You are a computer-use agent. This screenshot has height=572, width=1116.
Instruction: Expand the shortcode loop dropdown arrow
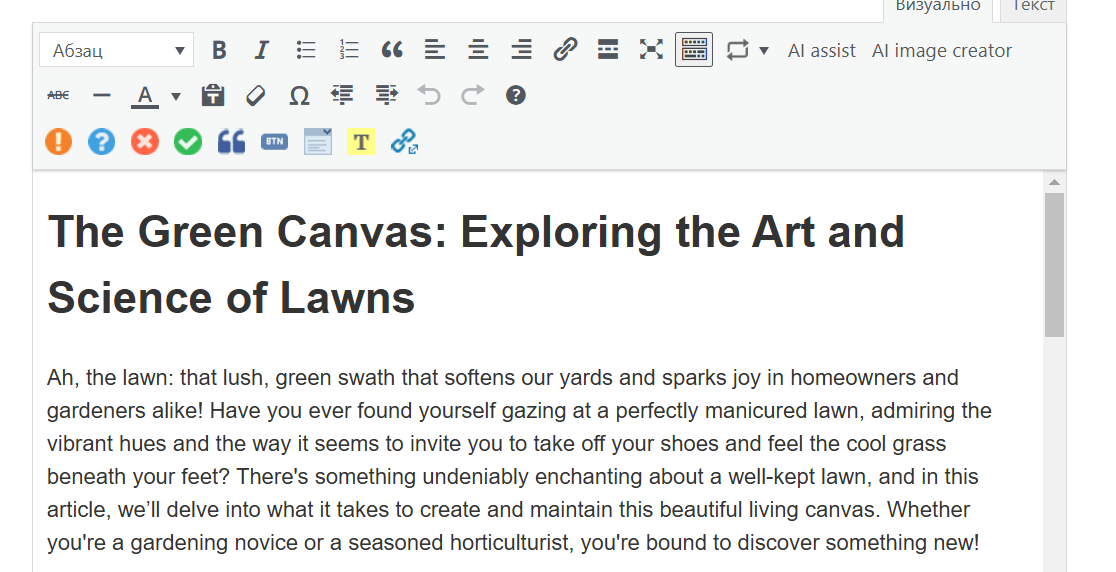click(x=764, y=50)
